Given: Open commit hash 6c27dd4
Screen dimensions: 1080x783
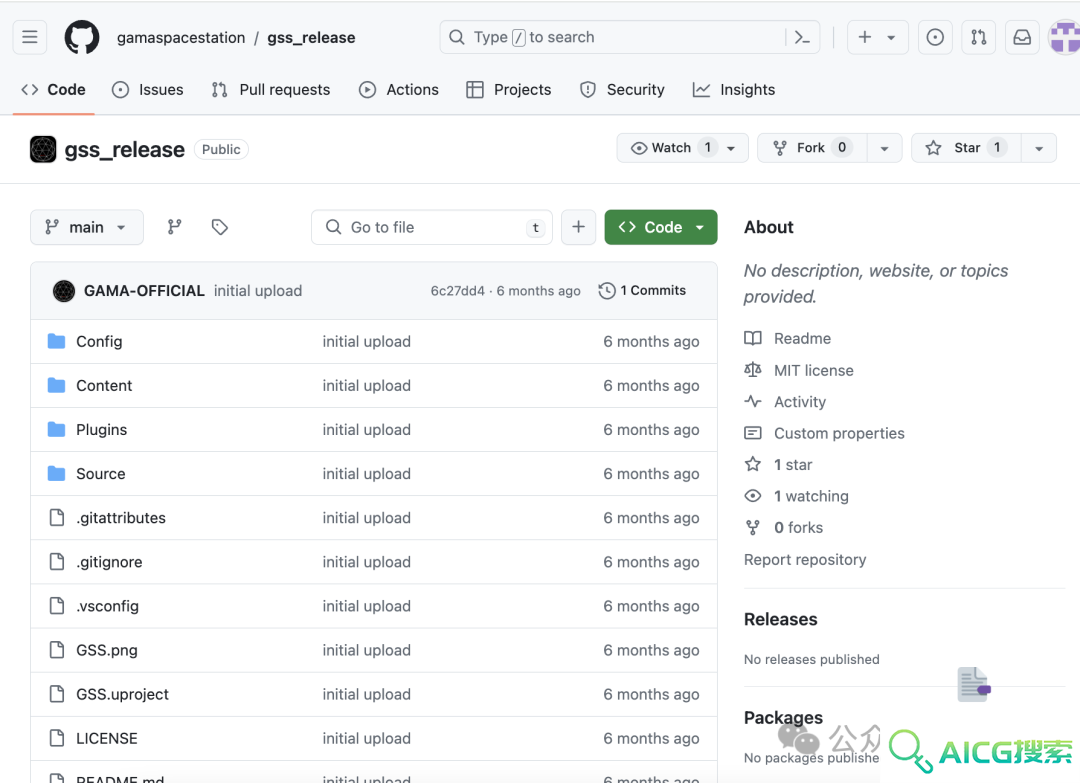Looking at the screenshot, I should [457, 291].
